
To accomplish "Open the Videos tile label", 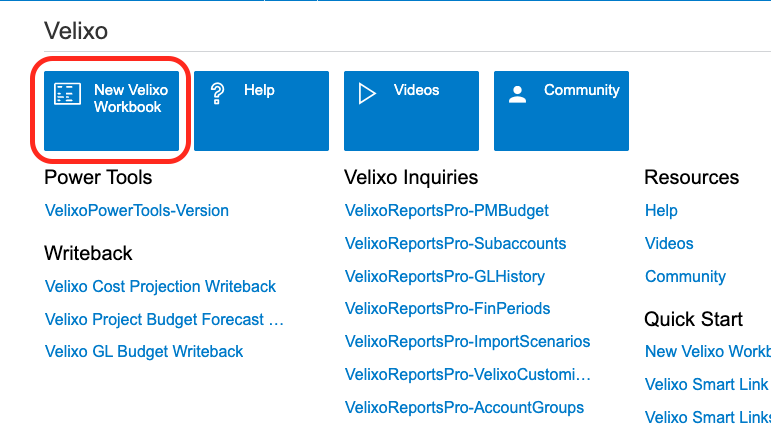I will click(x=416, y=90).
